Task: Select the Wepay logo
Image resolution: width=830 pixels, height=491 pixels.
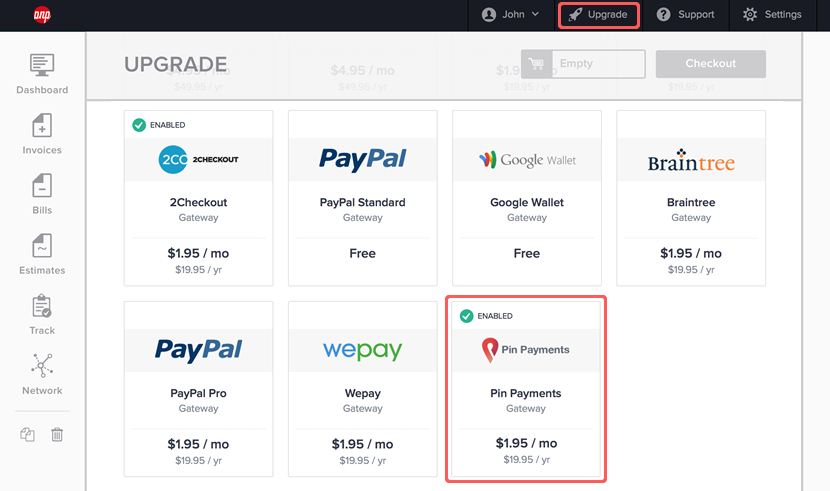Action: (x=363, y=350)
